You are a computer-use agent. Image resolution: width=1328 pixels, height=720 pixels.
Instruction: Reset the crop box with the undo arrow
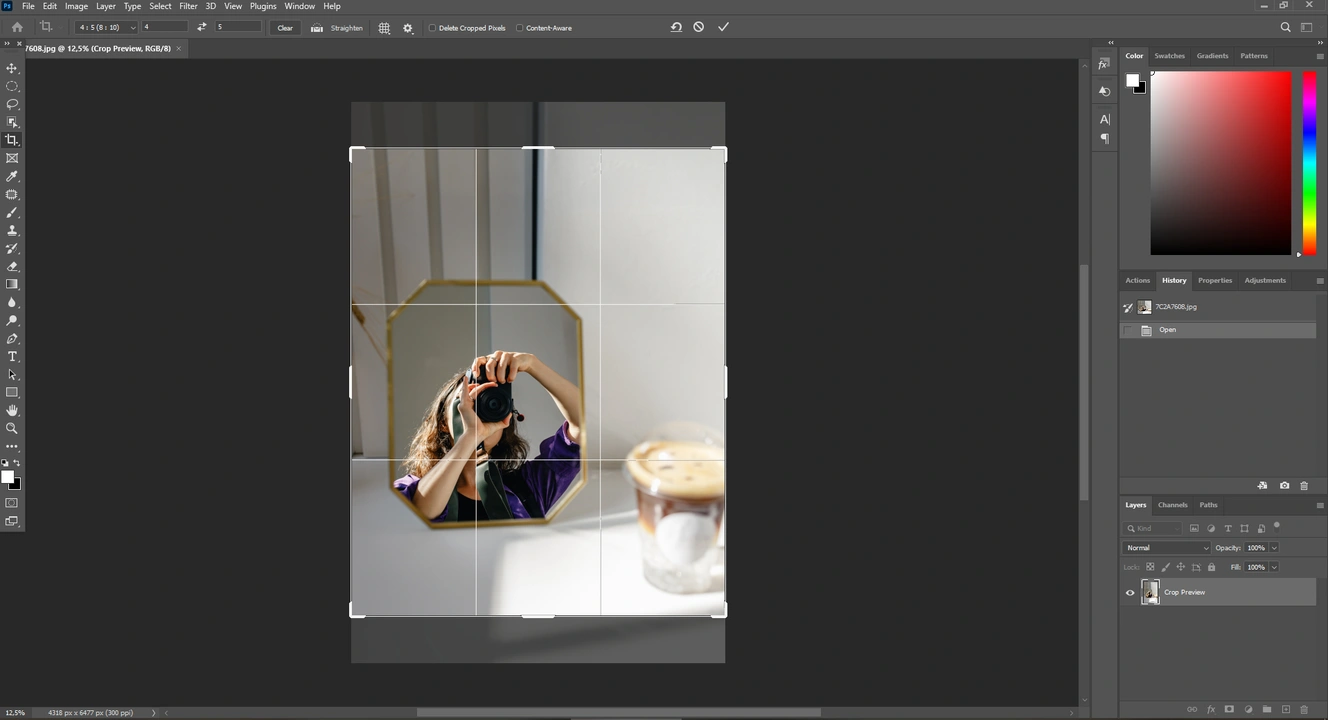click(x=676, y=27)
